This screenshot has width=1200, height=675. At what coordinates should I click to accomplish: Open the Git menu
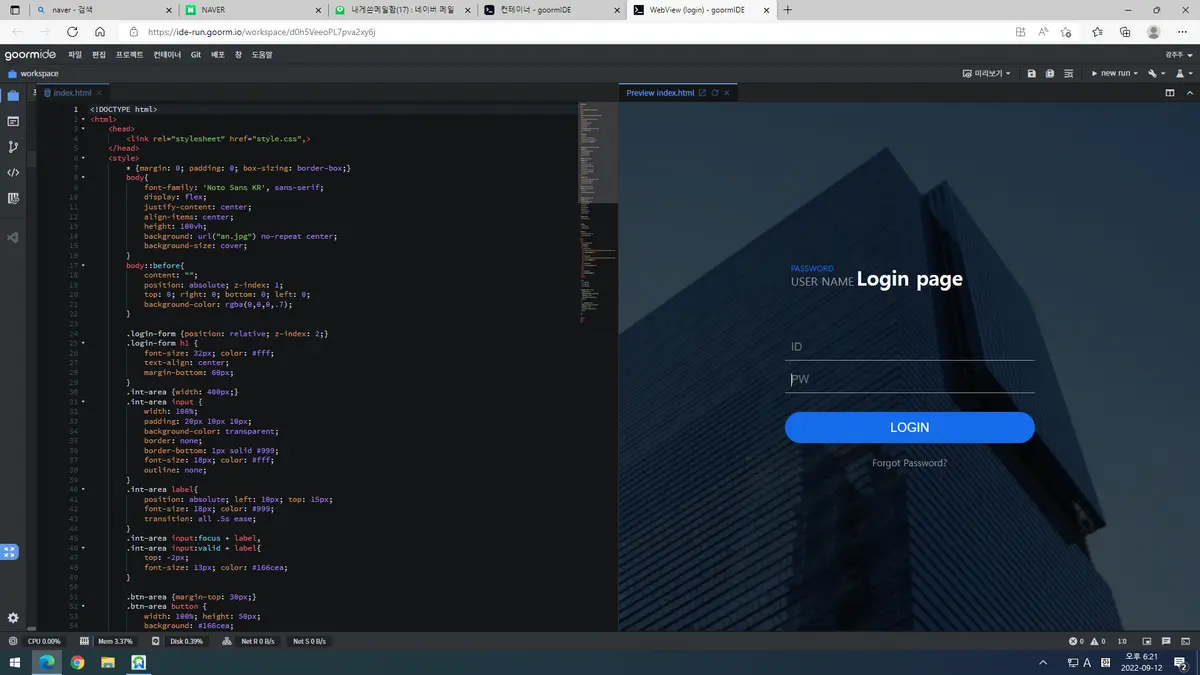click(x=196, y=54)
